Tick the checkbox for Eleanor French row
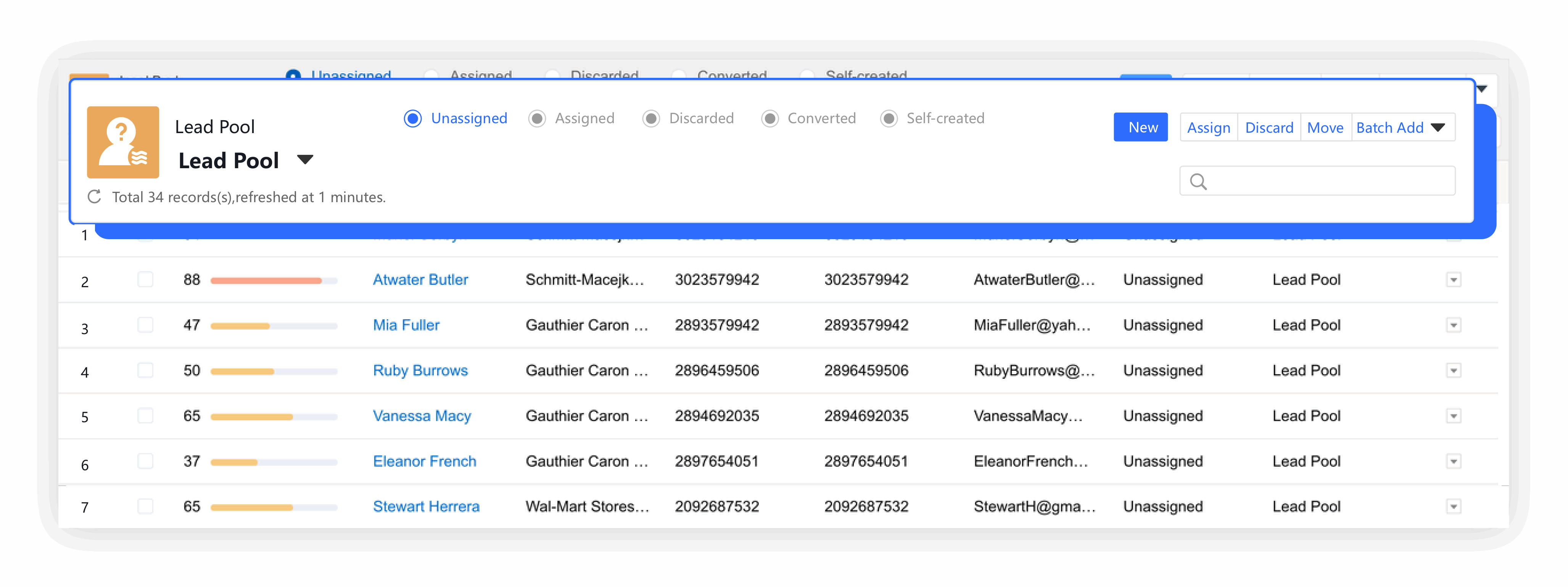Screen dimensions: 1568x587 point(145,461)
